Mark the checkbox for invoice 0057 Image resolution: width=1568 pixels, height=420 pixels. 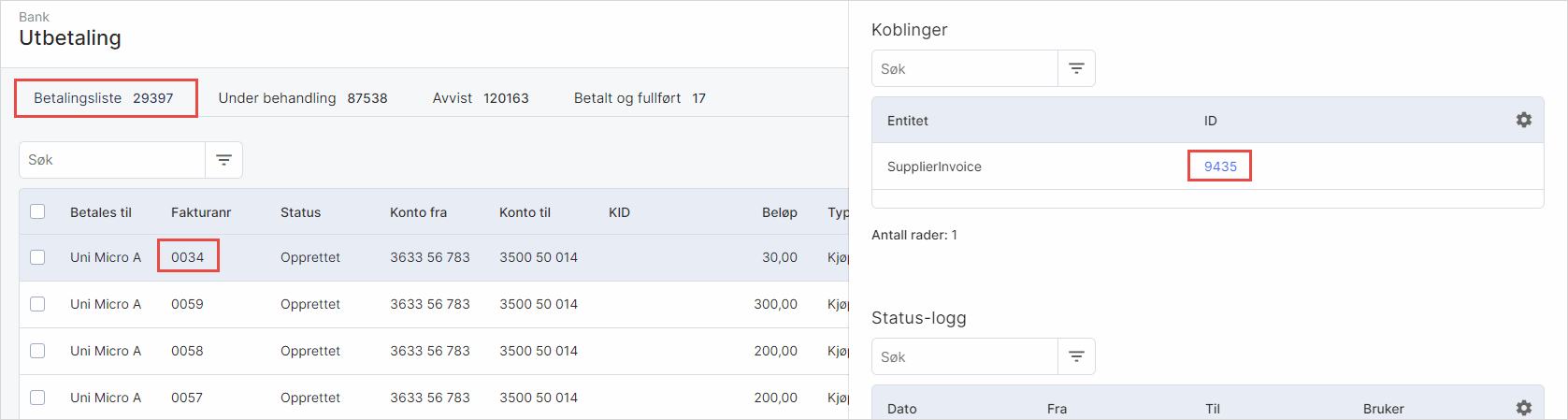(37, 398)
